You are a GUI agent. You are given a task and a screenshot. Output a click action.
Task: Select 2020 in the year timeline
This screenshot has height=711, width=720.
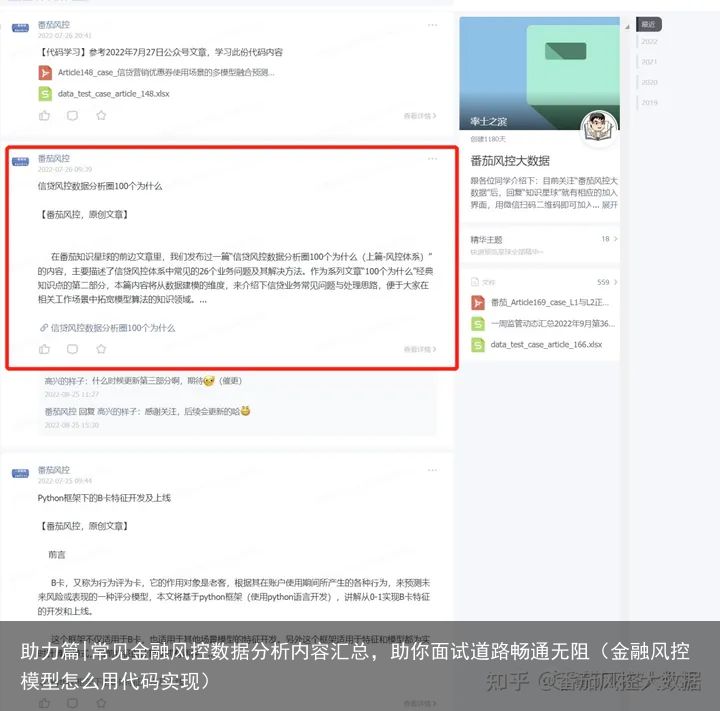[649, 82]
